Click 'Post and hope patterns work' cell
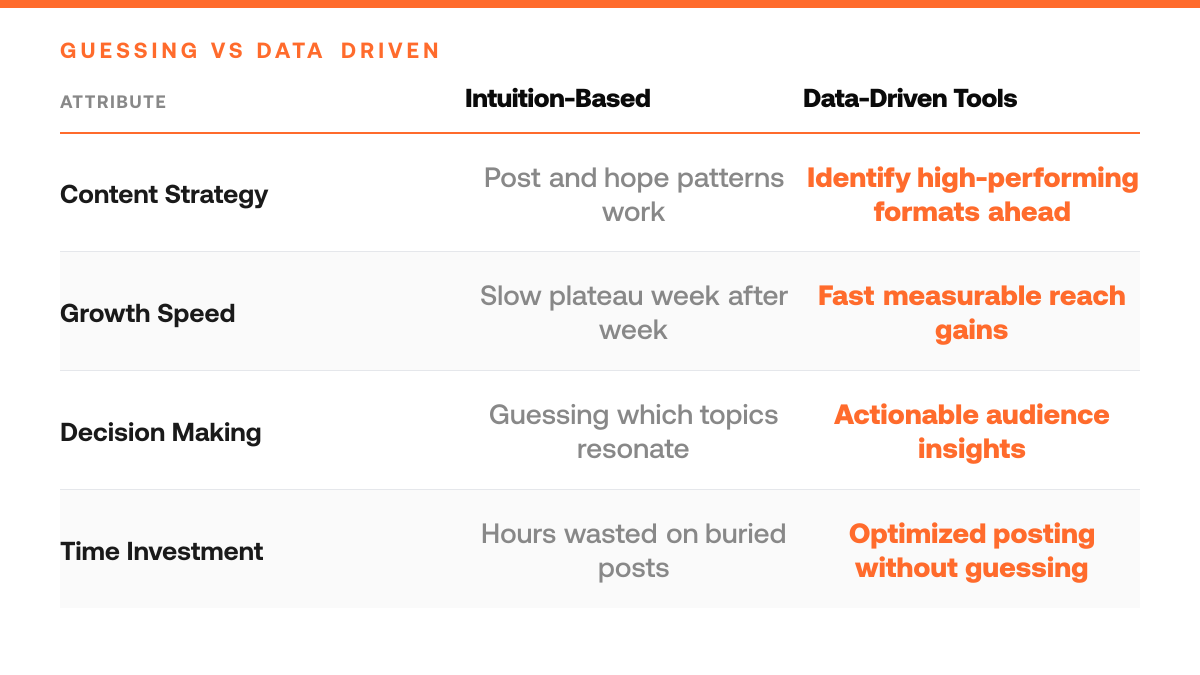Viewport: 1200px width, 675px height. pos(634,194)
